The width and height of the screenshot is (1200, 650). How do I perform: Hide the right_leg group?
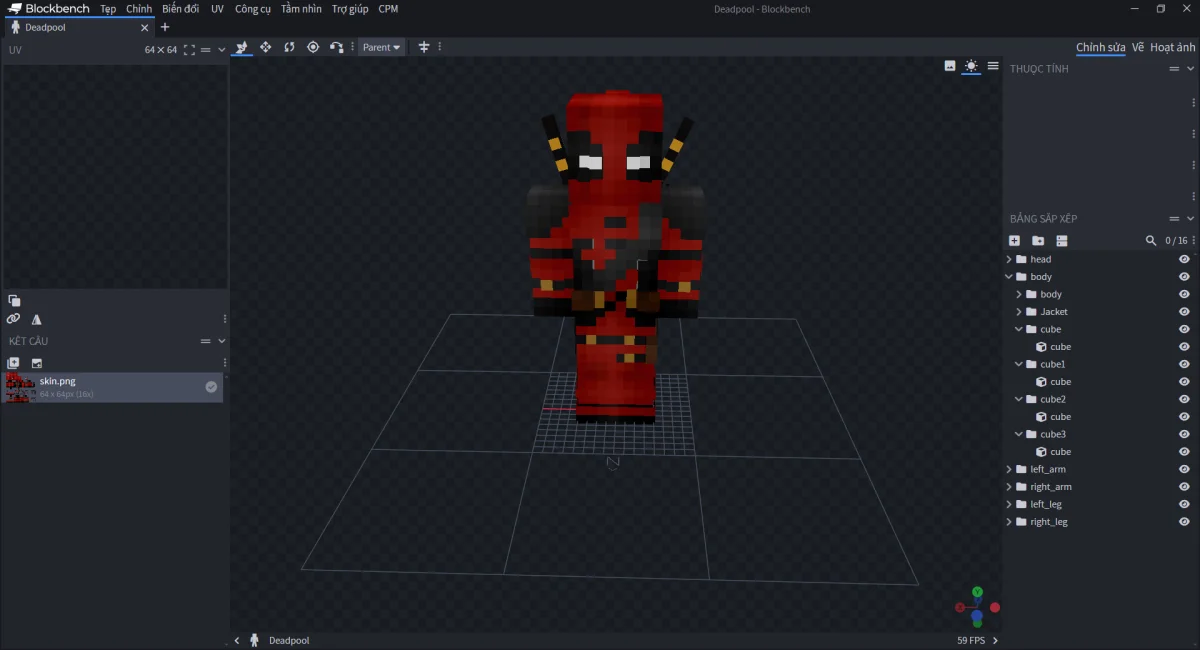click(x=1184, y=522)
